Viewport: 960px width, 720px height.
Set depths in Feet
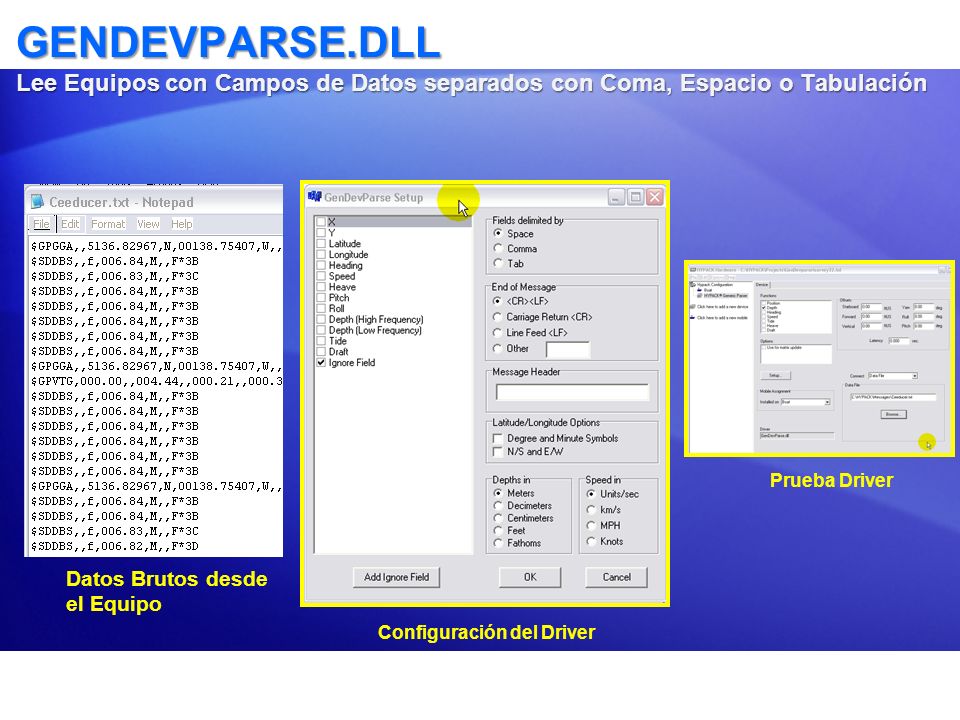[498, 531]
